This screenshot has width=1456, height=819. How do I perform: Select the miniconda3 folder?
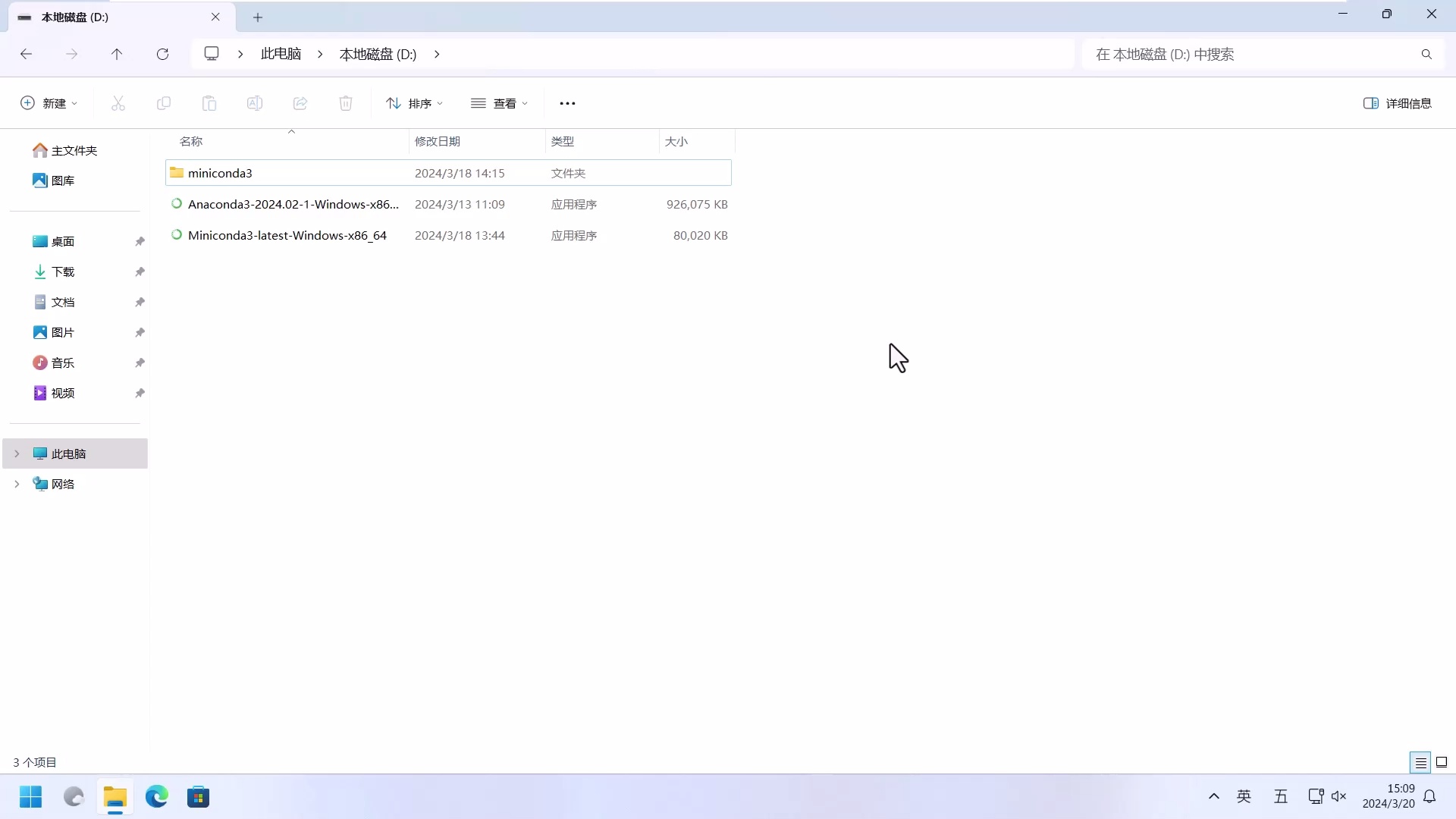pos(448,173)
